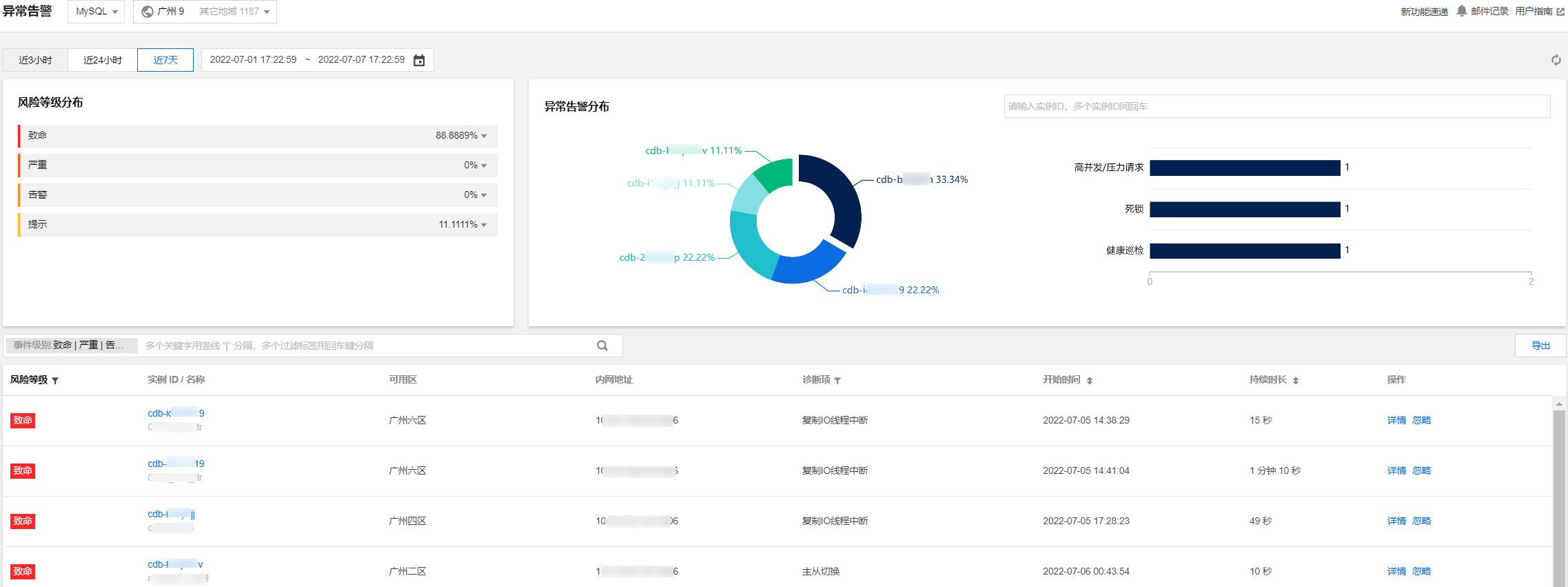
Task: Open 详情 for the 14:41:04 alarm
Action: [1396, 471]
